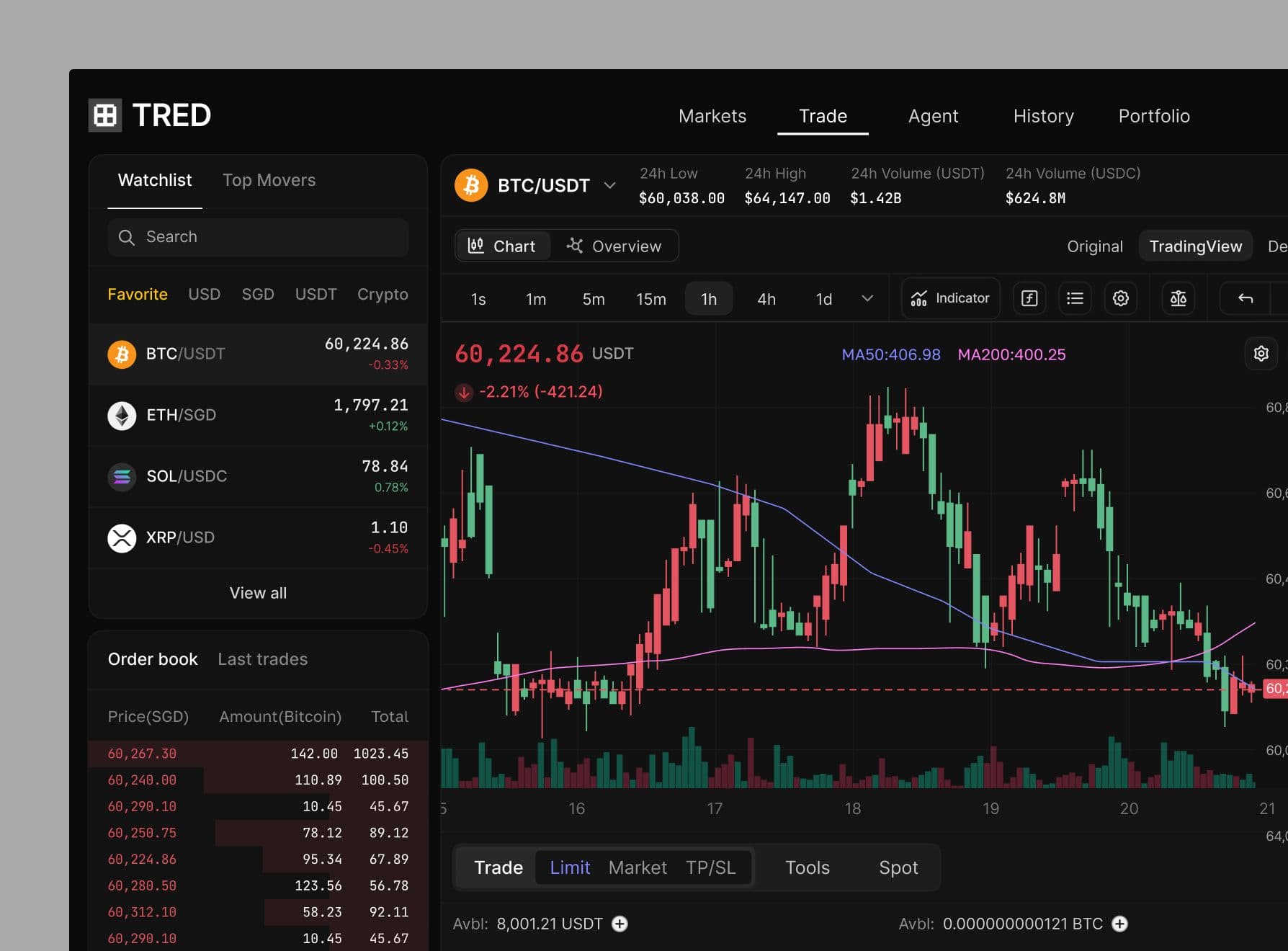Open the function formula icon in chart toolbar
The height and width of the screenshot is (951, 1288).
pos(1029,298)
